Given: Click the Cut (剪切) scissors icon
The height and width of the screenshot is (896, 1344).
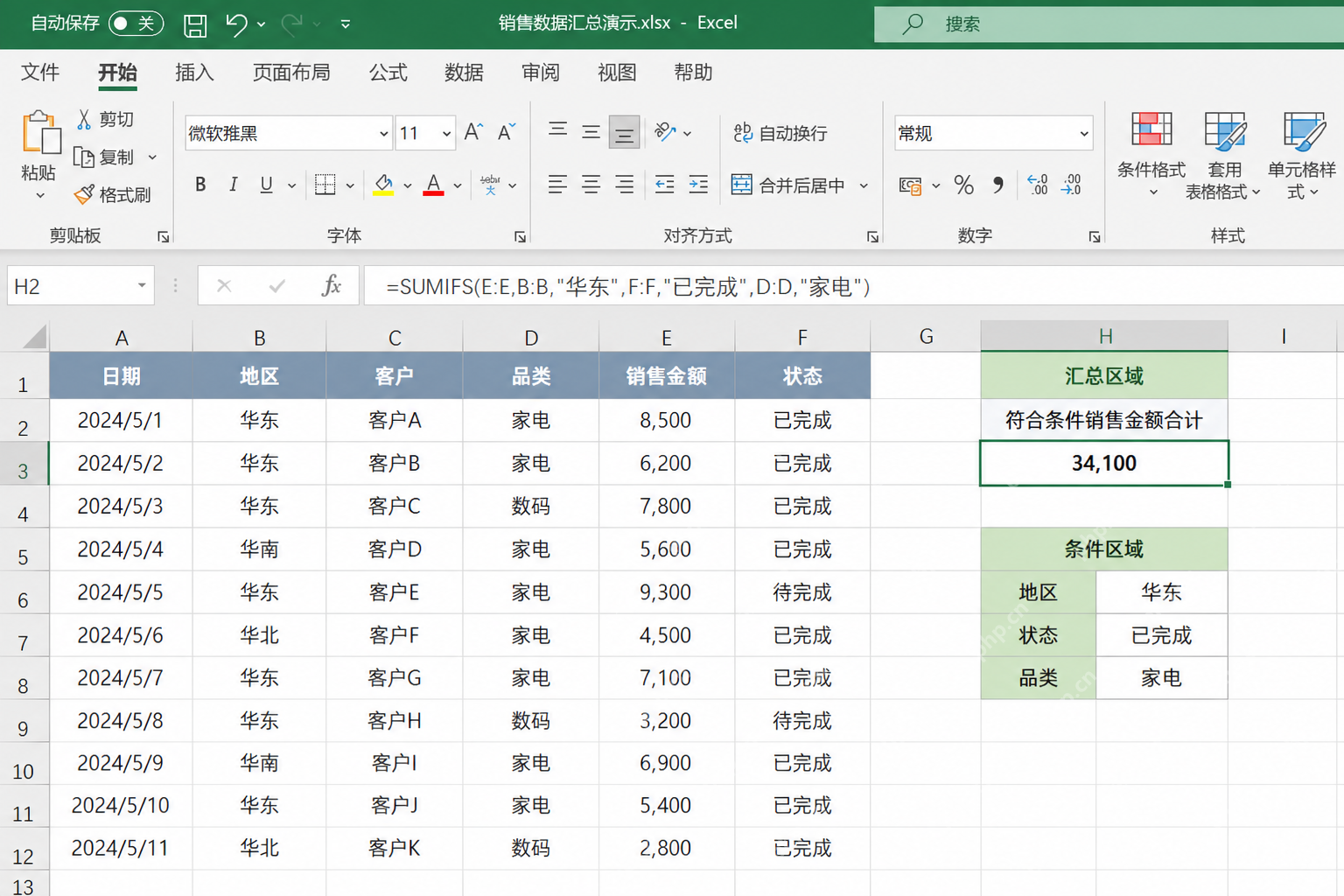Looking at the screenshot, I should coord(85,119).
